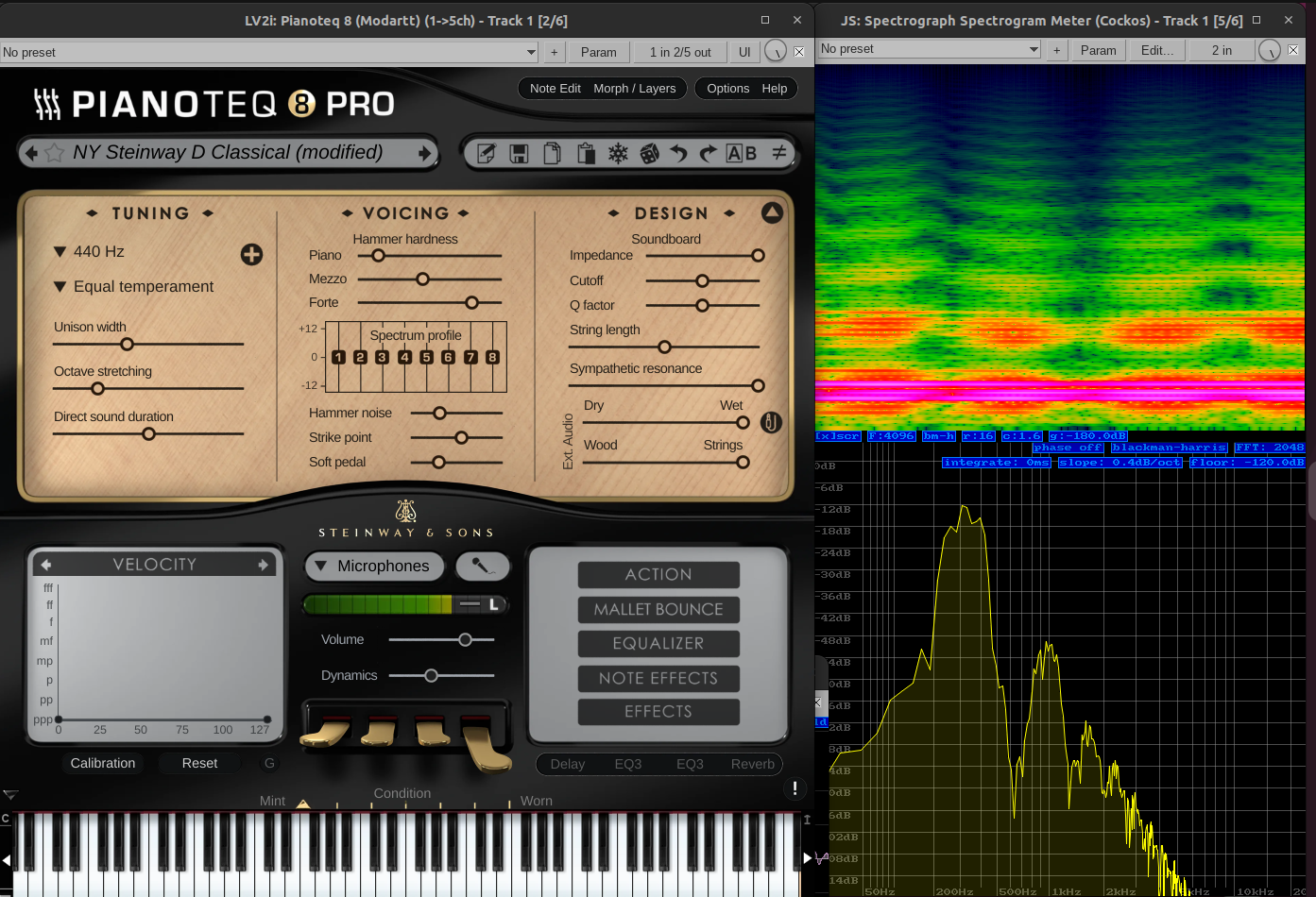Toggle the Reverb effect

(x=753, y=764)
